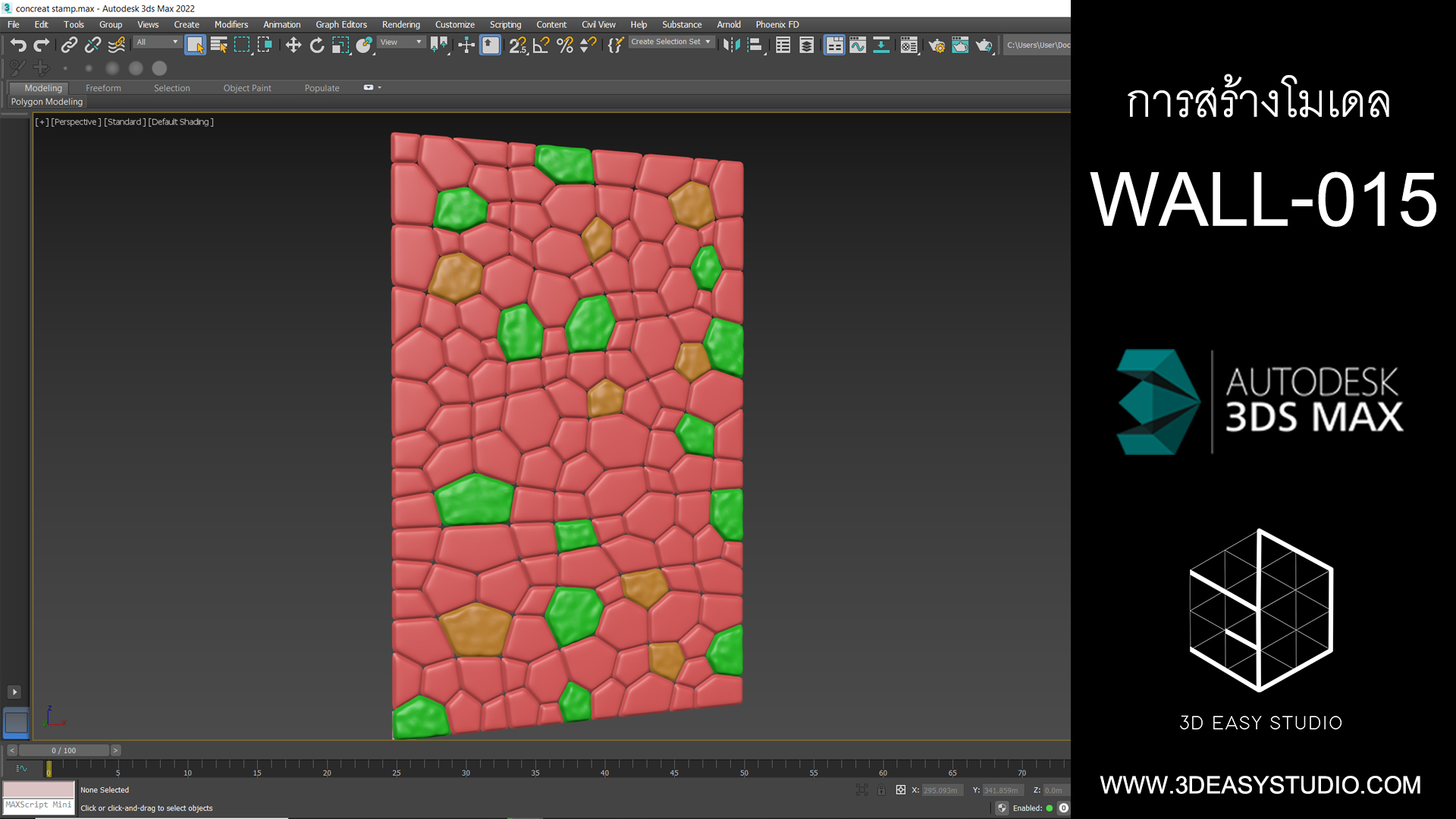
Task: Open the Modifiers menu
Action: 231,24
